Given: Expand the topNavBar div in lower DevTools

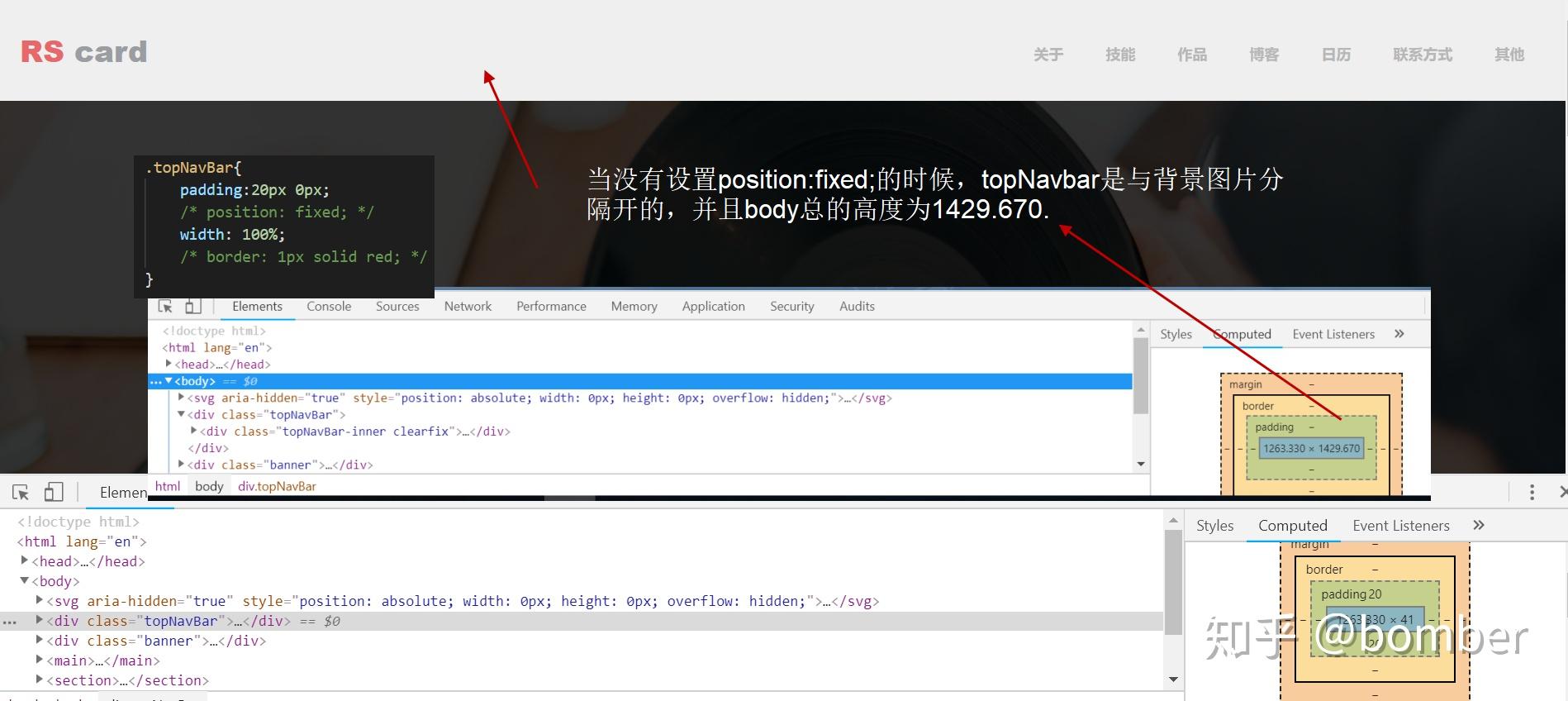Looking at the screenshot, I should (40, 620).
